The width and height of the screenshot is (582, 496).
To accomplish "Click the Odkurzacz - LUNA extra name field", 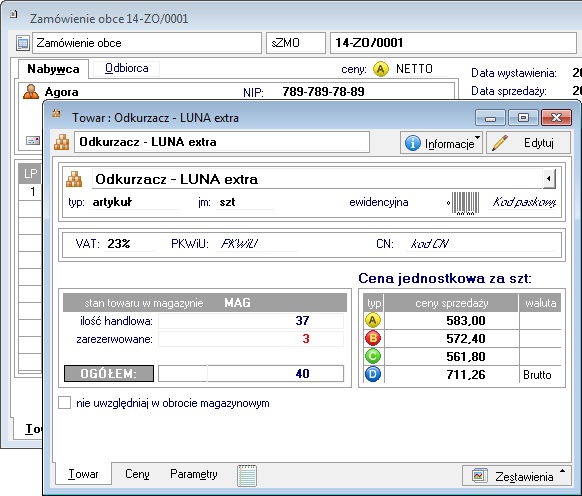I will pyautogui.click(x=222, y=142).
